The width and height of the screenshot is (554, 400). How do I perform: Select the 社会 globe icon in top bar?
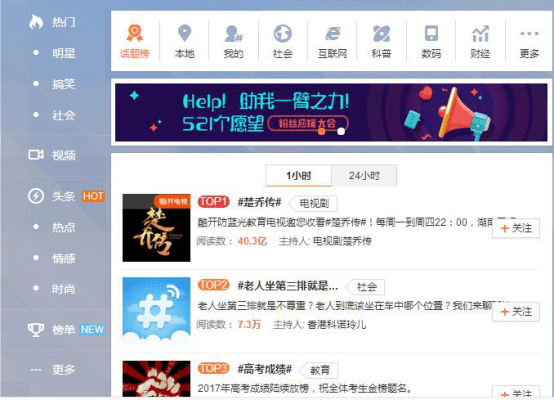(283, 34)
